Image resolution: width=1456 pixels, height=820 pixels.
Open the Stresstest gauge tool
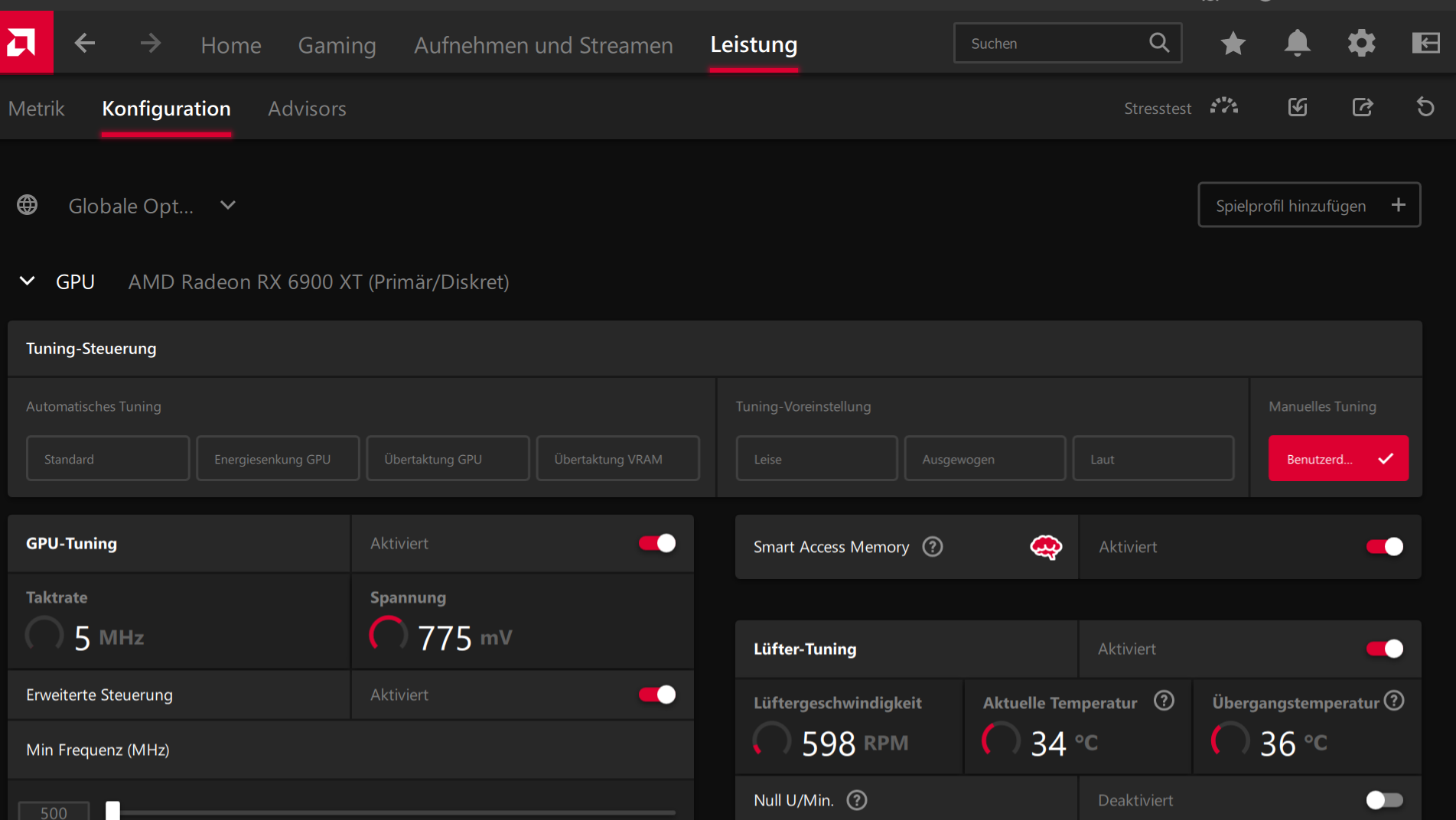tap(1224, 107)
